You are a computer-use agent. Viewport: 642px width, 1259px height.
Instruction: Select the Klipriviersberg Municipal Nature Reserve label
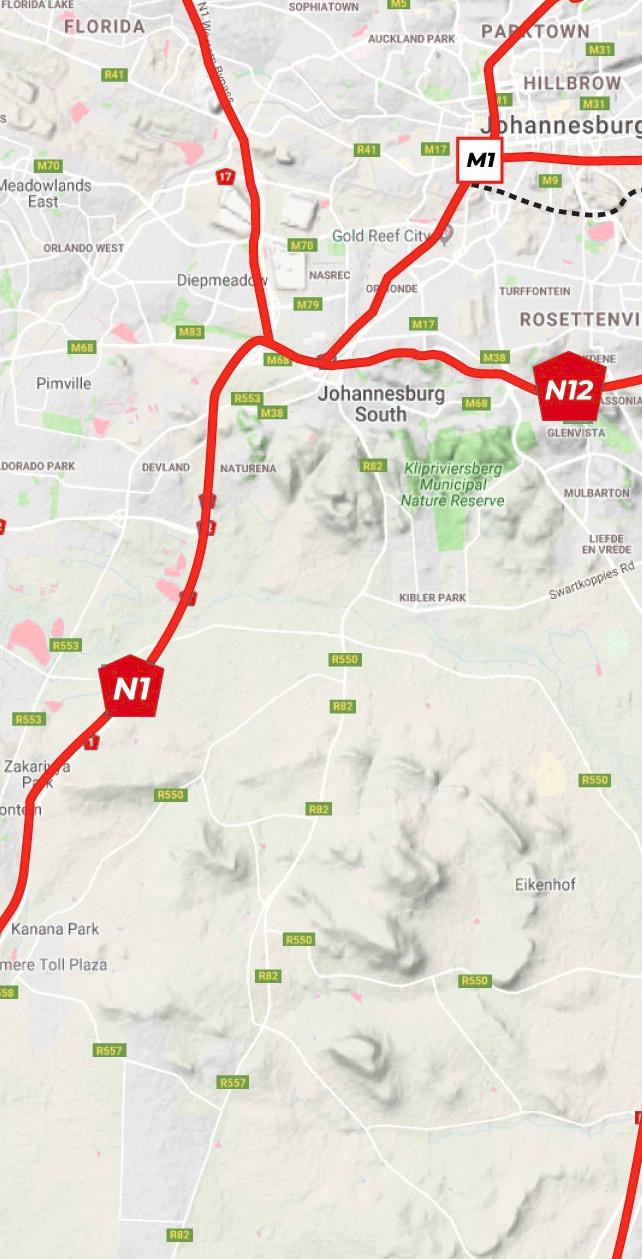[453, 484]
